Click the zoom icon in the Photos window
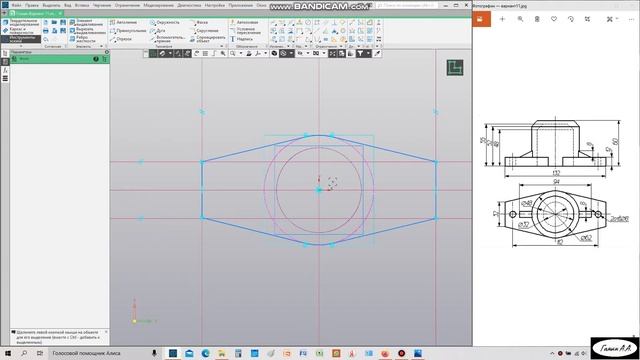The height and width of the screenshot is (360, 640). (520, 19)
